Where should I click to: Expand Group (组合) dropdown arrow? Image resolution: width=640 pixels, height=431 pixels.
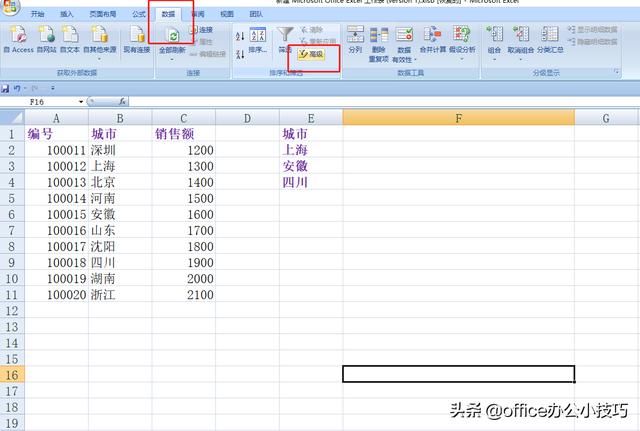tap(494, 59)
